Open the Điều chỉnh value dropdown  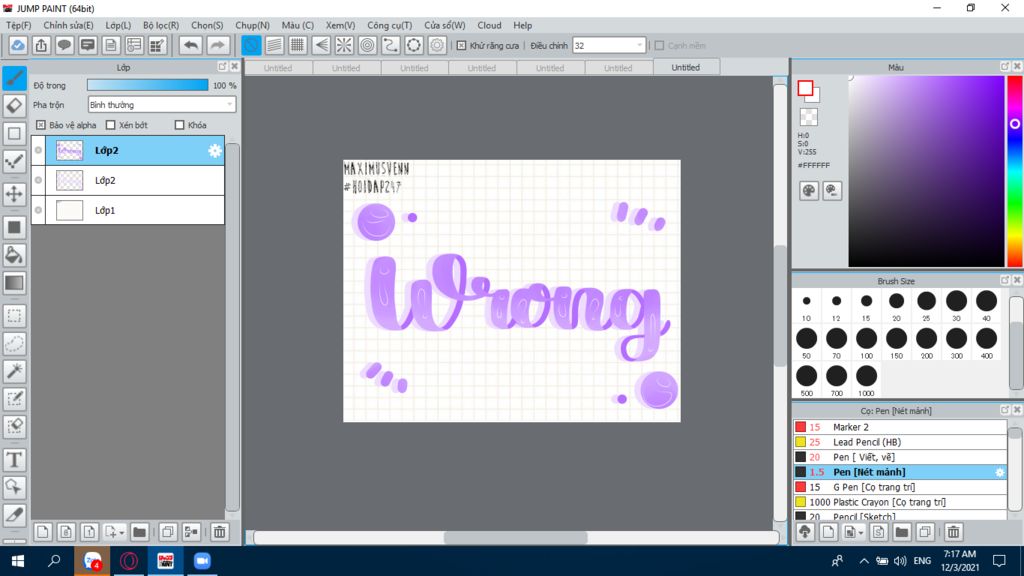tap(609, 46)
